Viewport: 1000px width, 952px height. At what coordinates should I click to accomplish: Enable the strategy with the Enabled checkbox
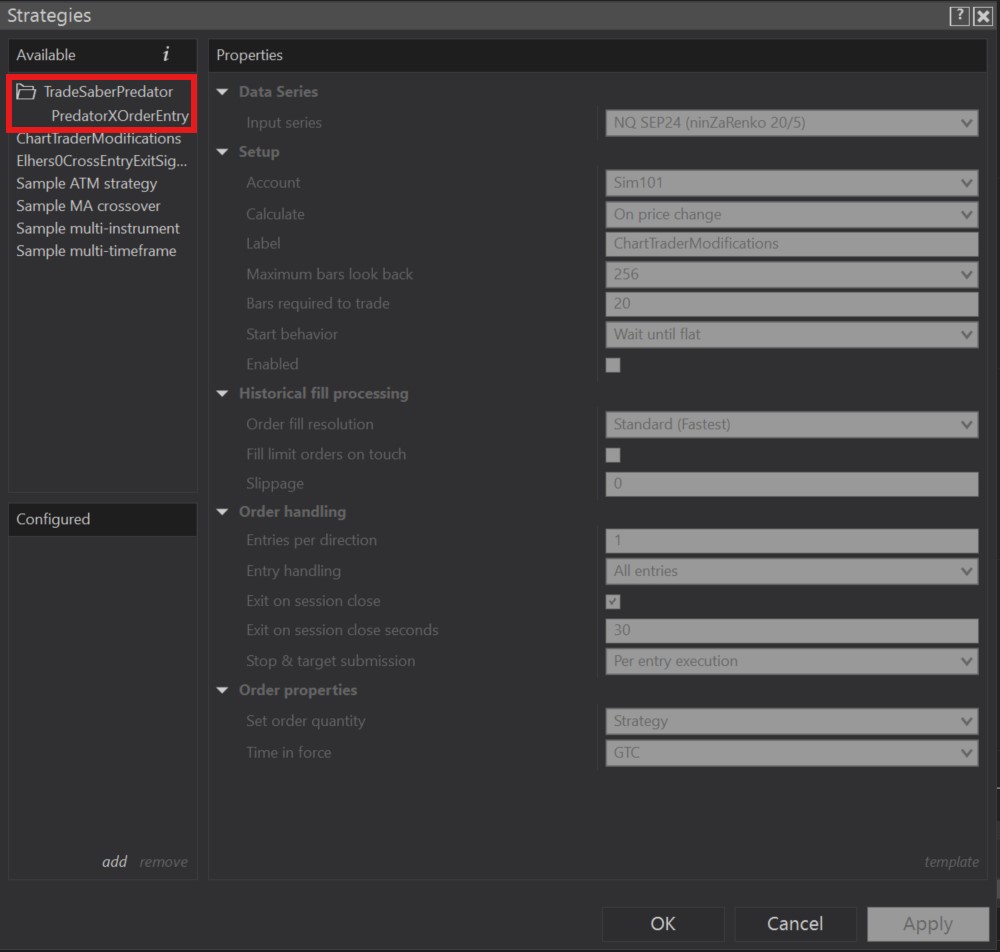tap(611, 364)
